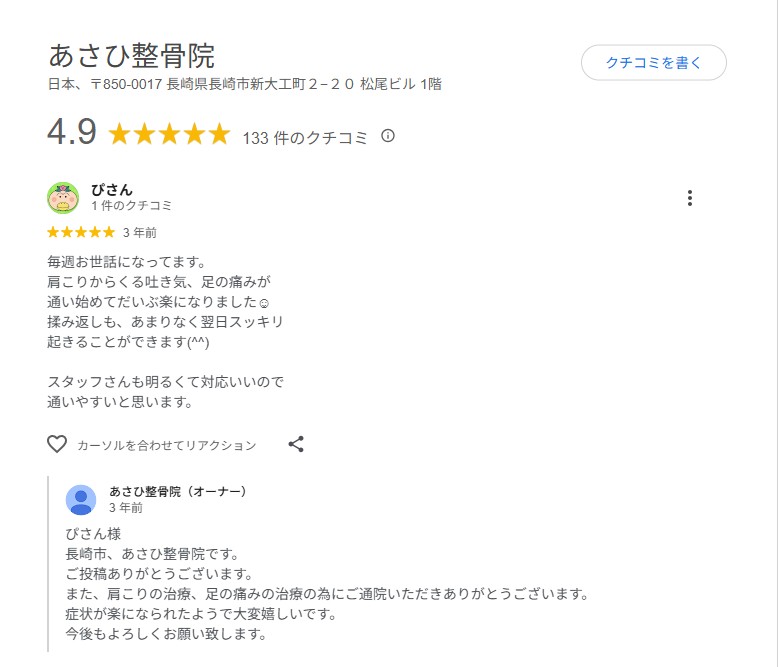This screenshot has height=667, width=778.
Task: Click the あさひ整骨院 page title
Action: tap(131, 56)
